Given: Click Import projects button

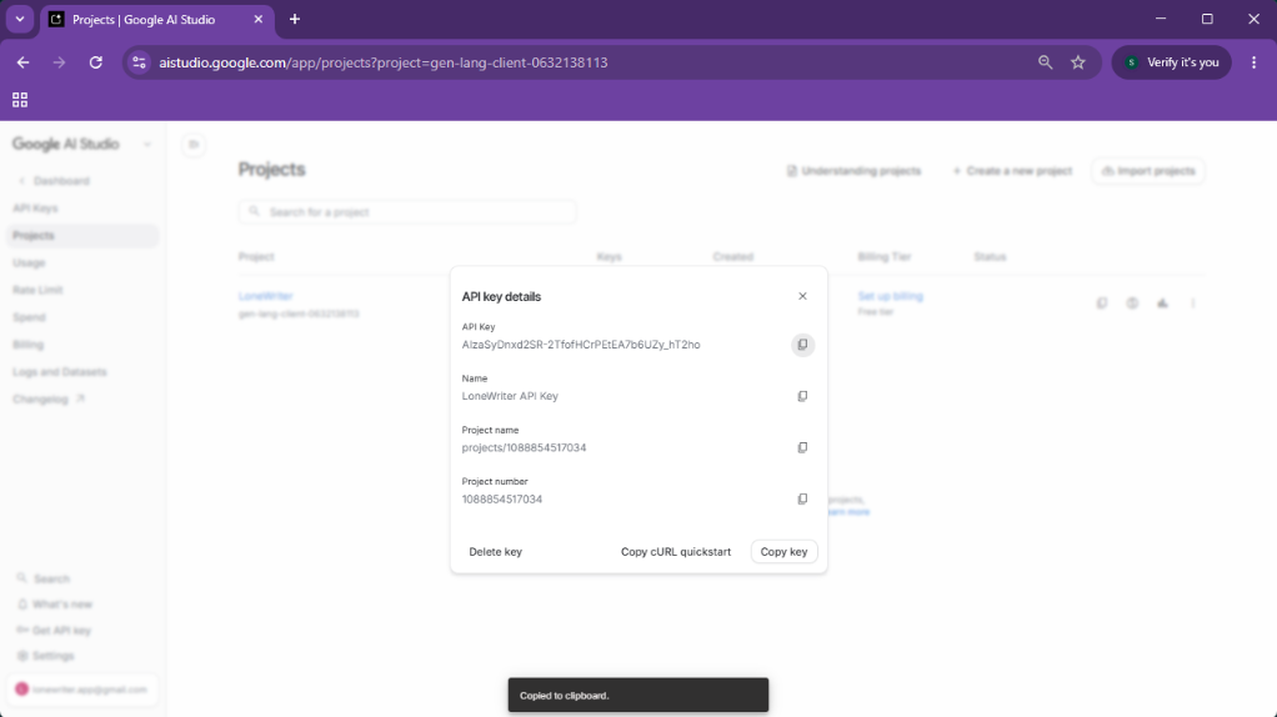Looking at the screenshot, I should [x=1148, y=171].
